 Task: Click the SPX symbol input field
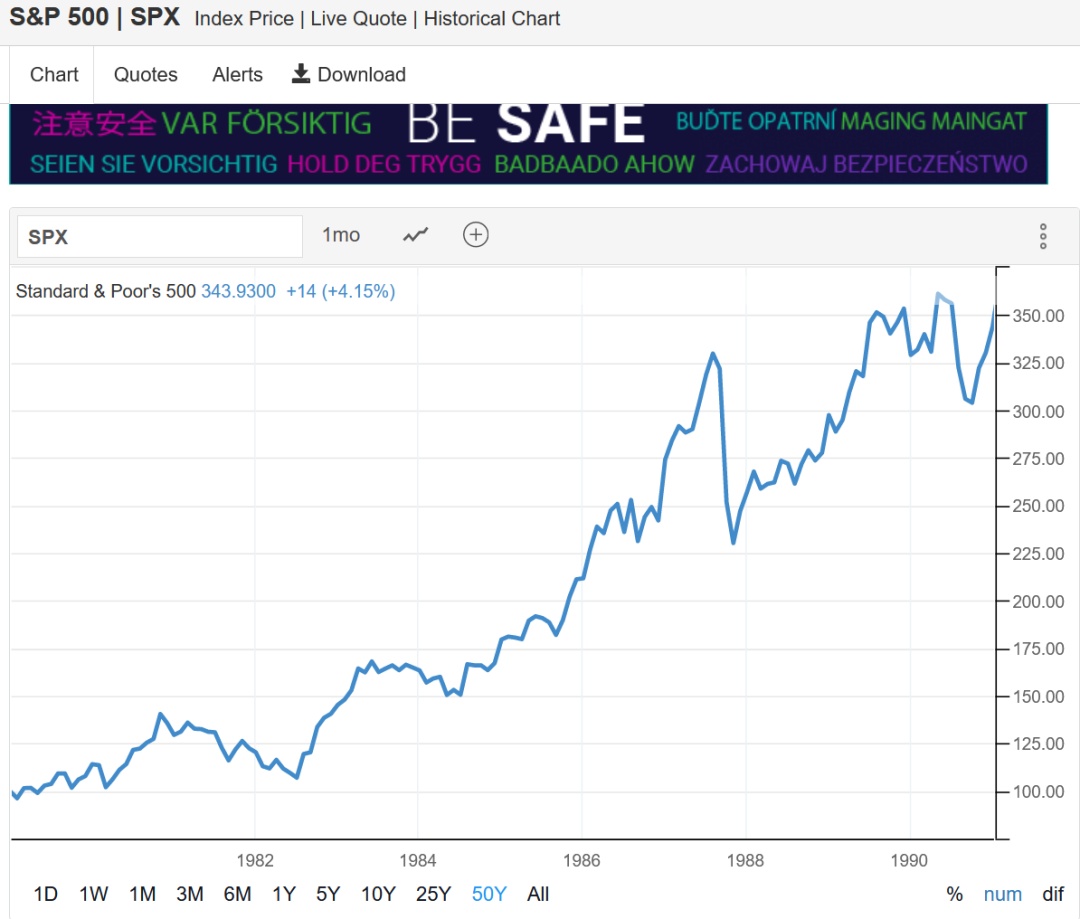click(x=160, y=237)
